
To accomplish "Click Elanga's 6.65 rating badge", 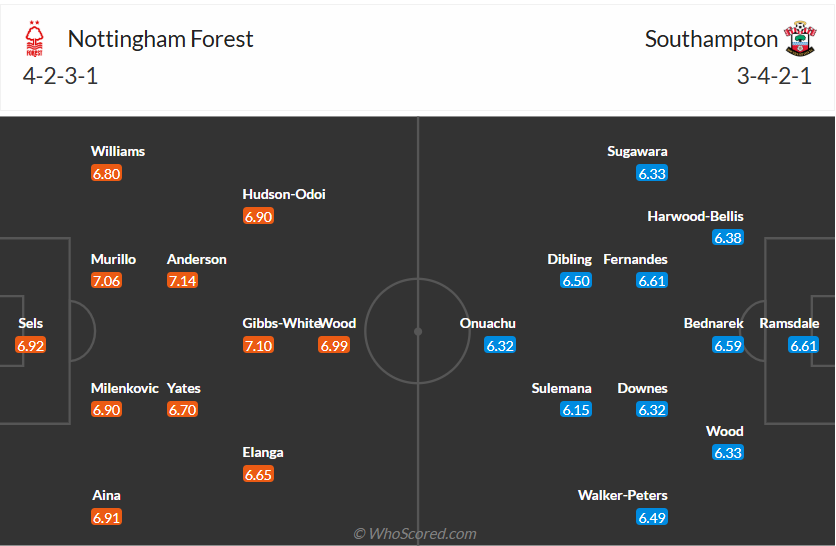I will [258, 474].
